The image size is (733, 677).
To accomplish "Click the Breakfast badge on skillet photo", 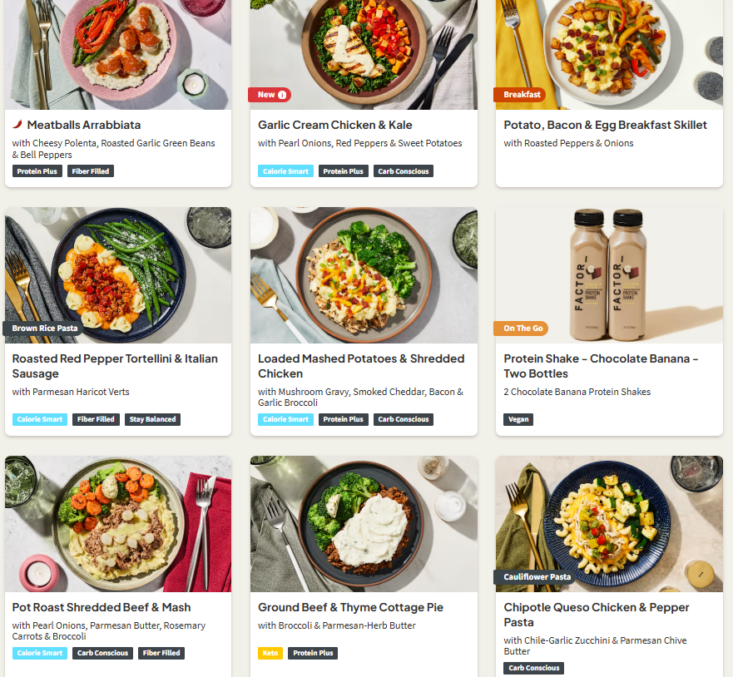I will pyautogui.click(x=521, y=94).
